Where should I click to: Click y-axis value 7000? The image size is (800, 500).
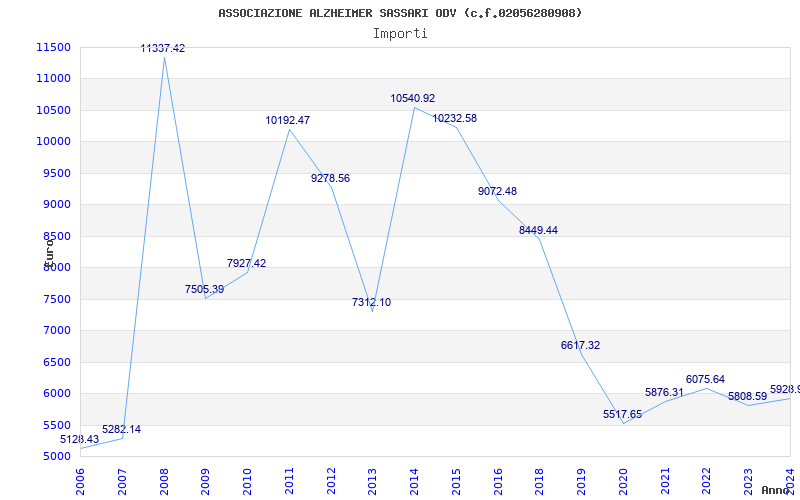(x=56, y=331)
